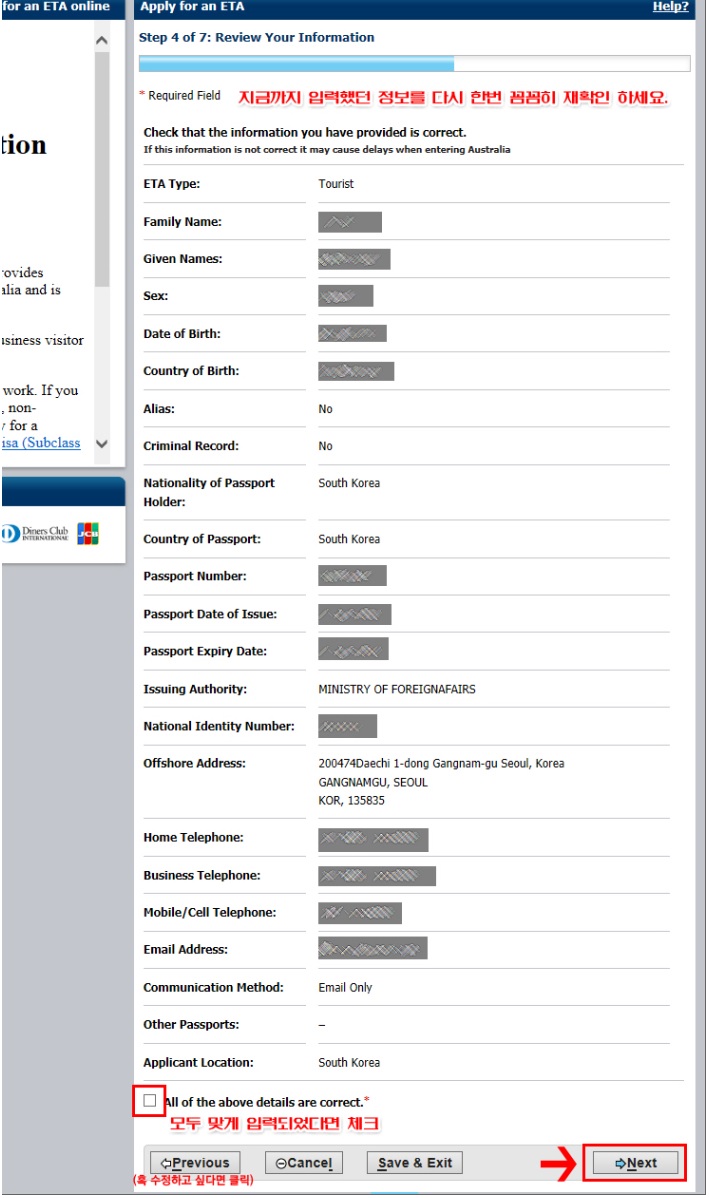The width and height of the screenshot is (709, 1198).
Task: Click the redacted Family Name value
Action: (x=350, y=222)
